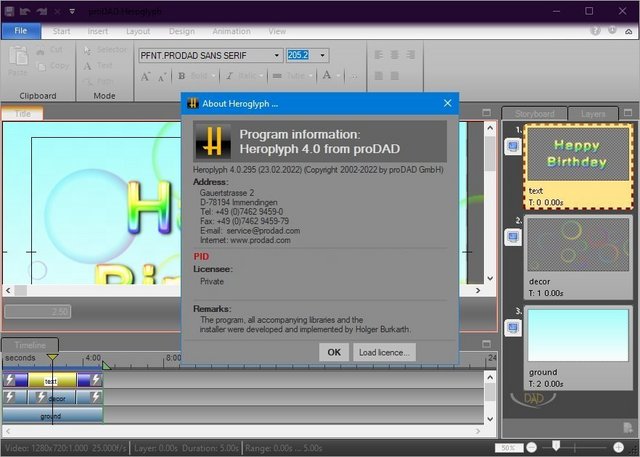Toggle the monitor icon beside text layer

tap(513, 146)
